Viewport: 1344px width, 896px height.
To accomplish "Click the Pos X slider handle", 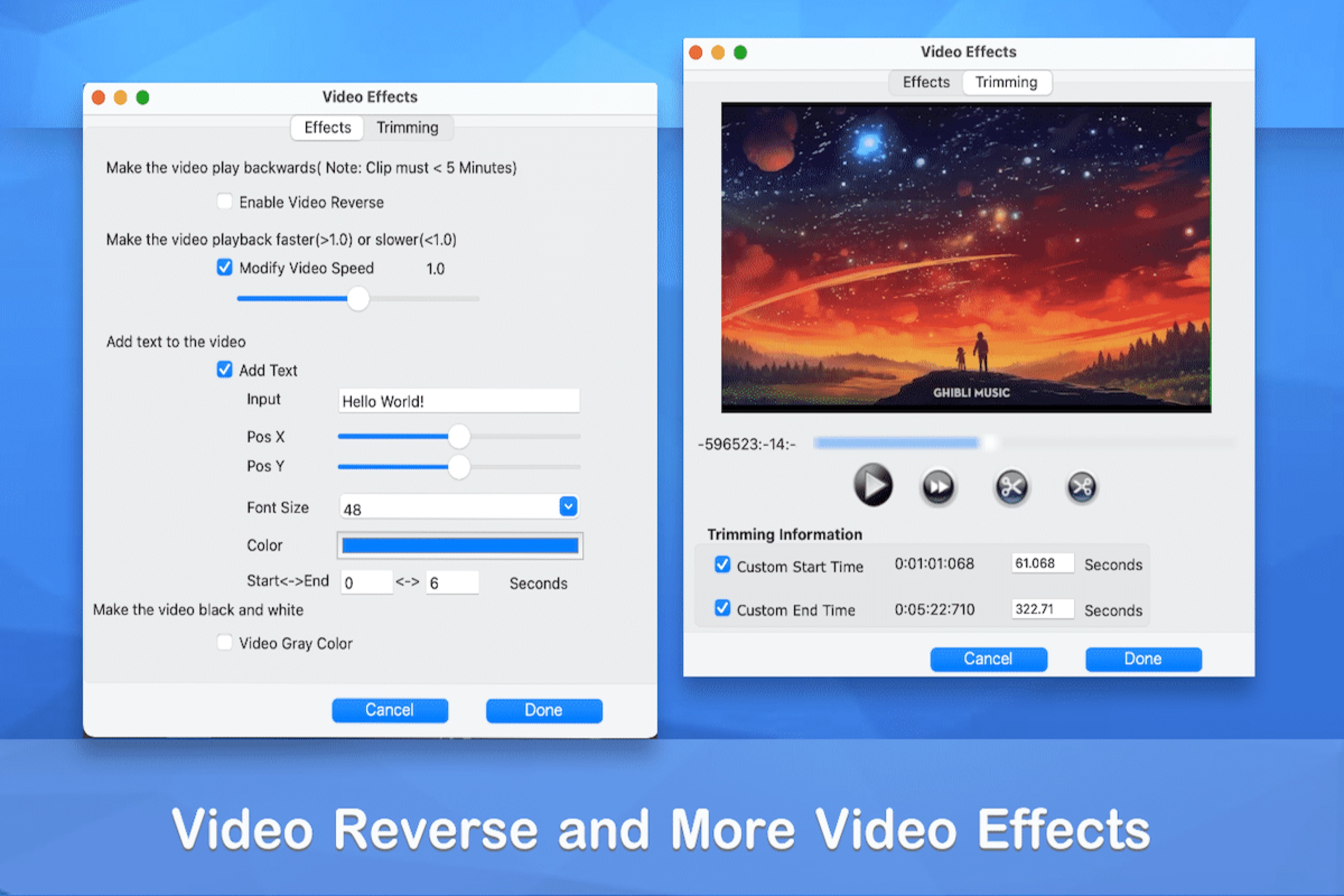I will point(458,437).
